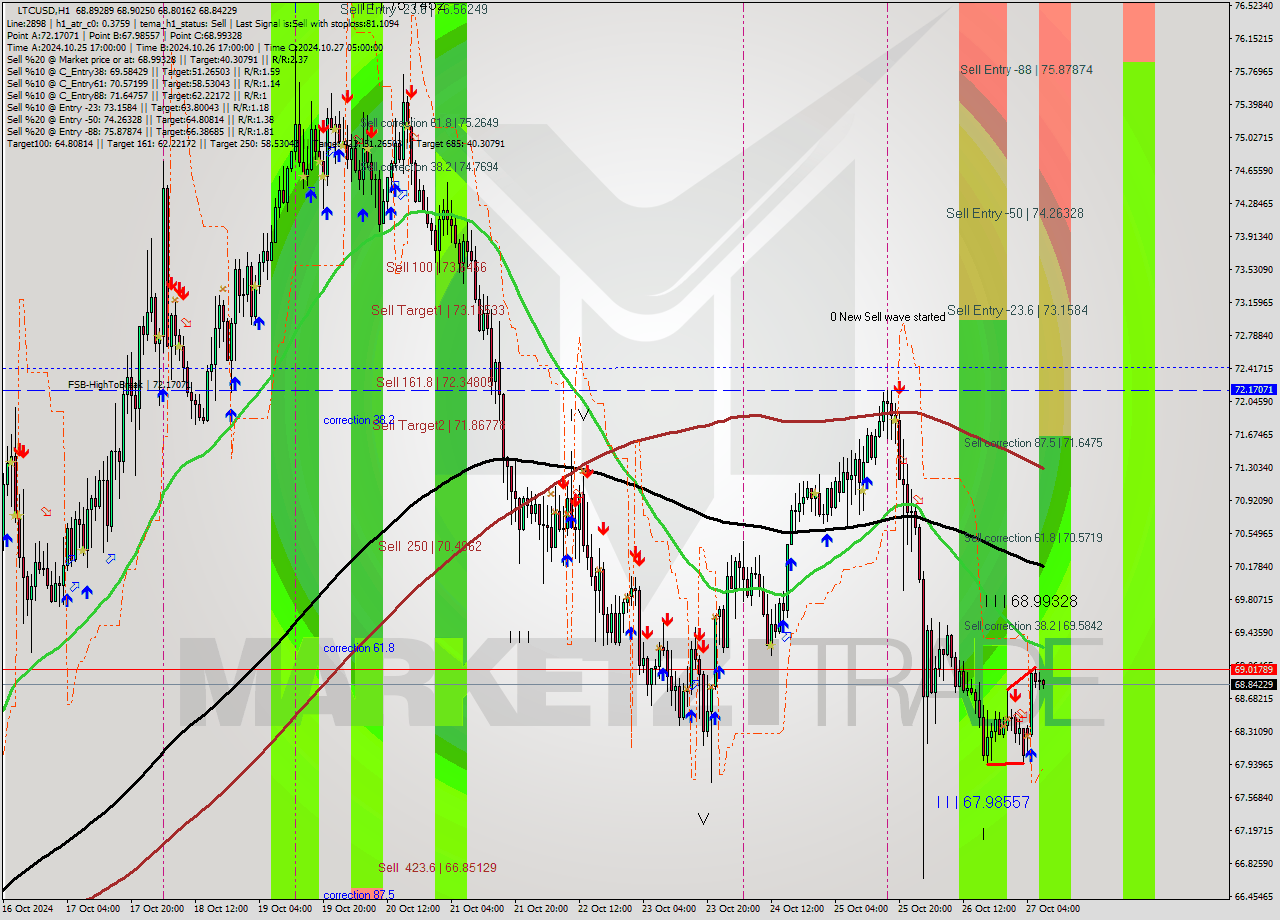Select the 'Sell 161.8 | 72.34805' label
The width and height of the screenshot is (1280, 920).
(x=436, y=382)
